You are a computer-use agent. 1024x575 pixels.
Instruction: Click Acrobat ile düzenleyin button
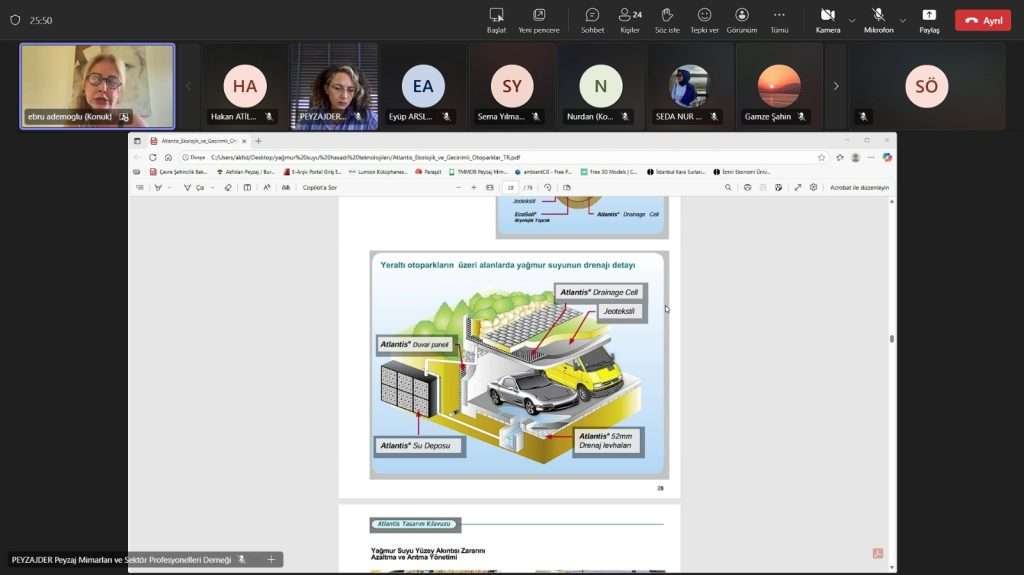[859, 188]
